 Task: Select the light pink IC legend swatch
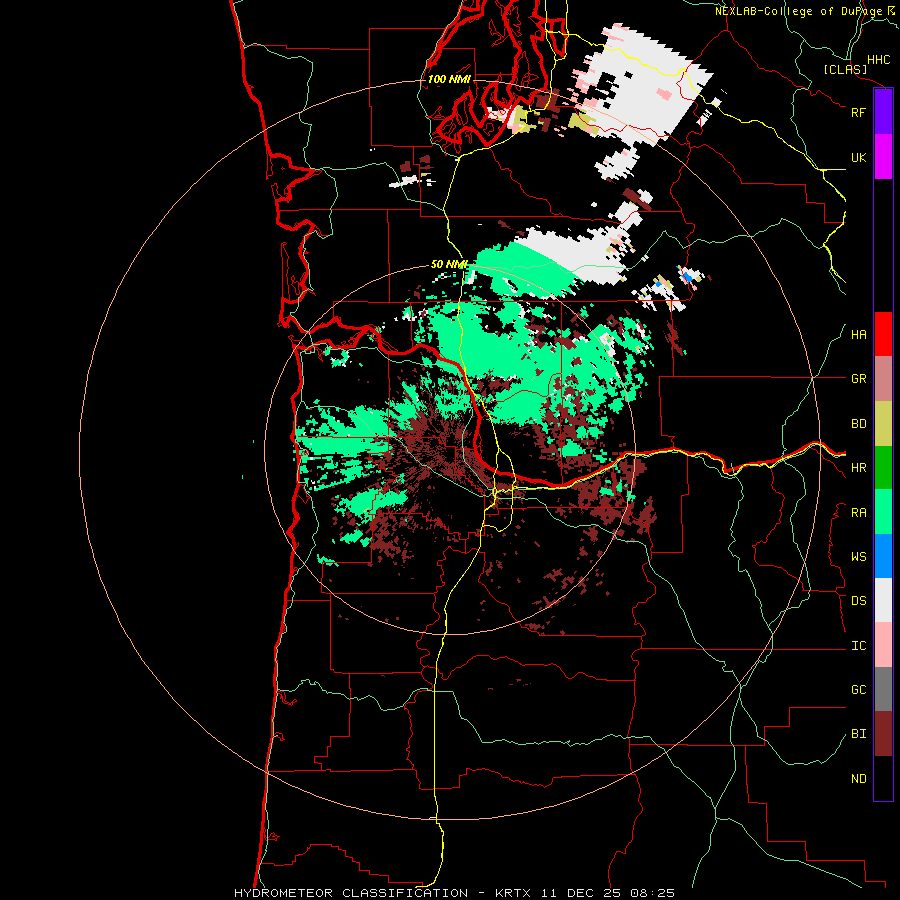(883, 645)
